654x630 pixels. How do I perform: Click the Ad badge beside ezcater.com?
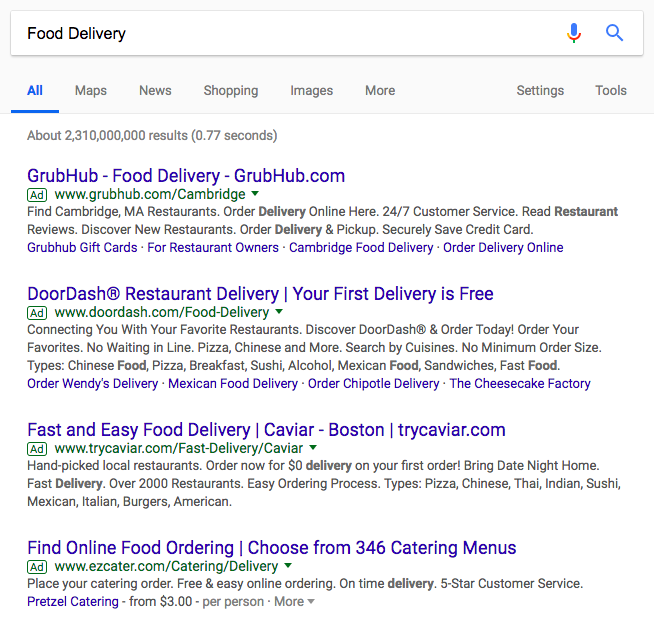[37, 566]
